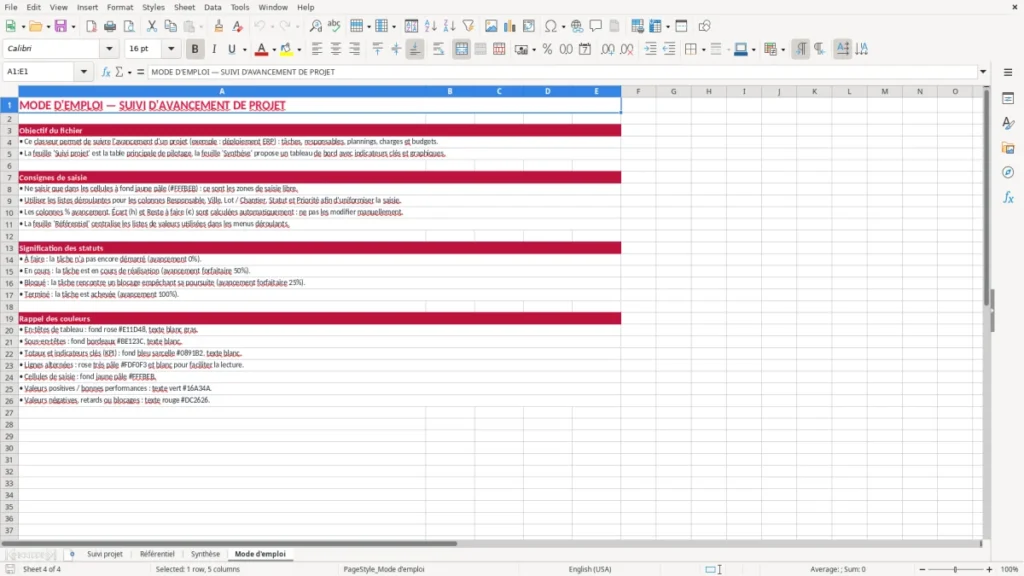Expand the Name Box dropdown
The image size is (1024, 576).
84,72
